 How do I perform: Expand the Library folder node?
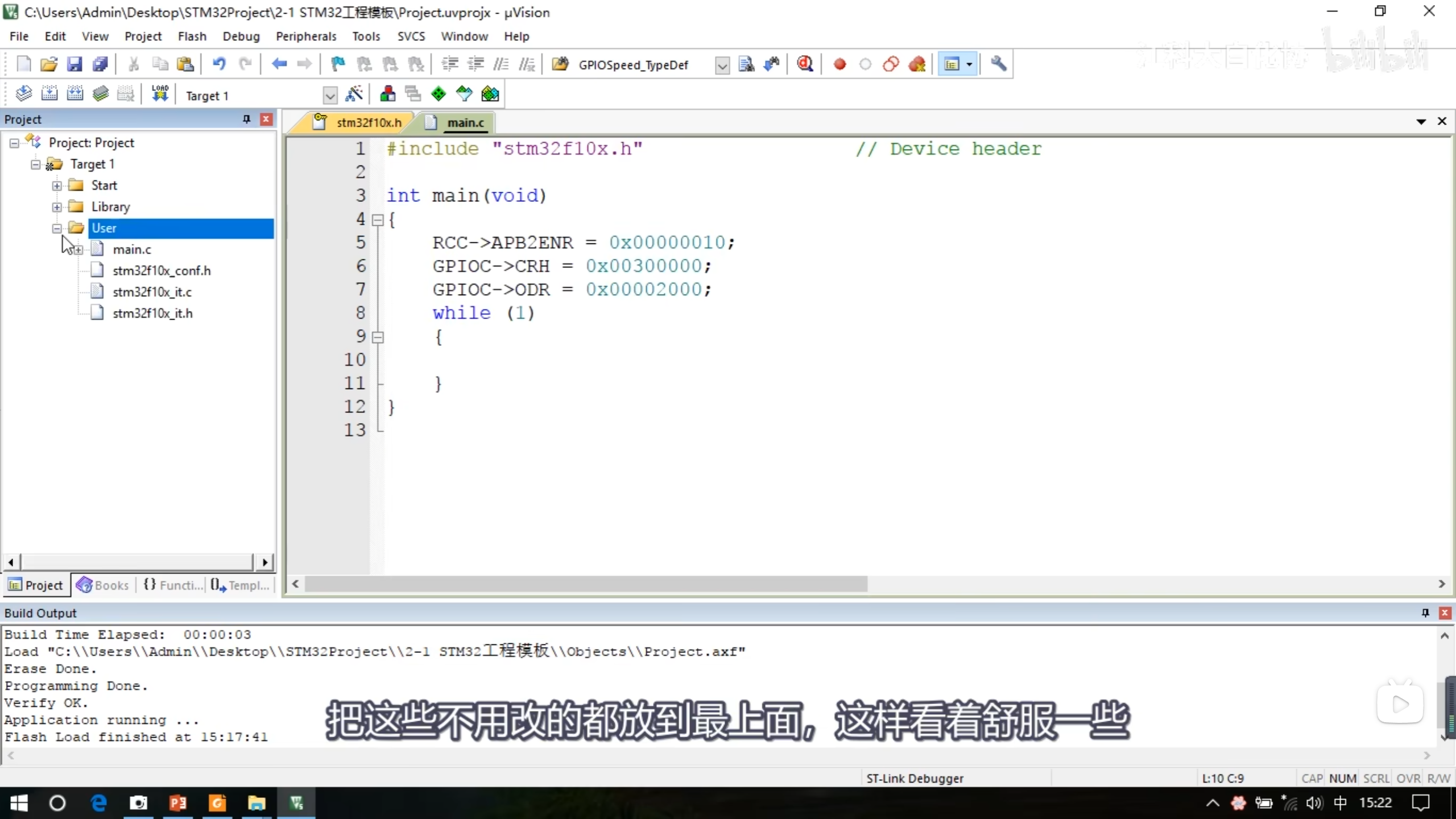tap(57, 207)
